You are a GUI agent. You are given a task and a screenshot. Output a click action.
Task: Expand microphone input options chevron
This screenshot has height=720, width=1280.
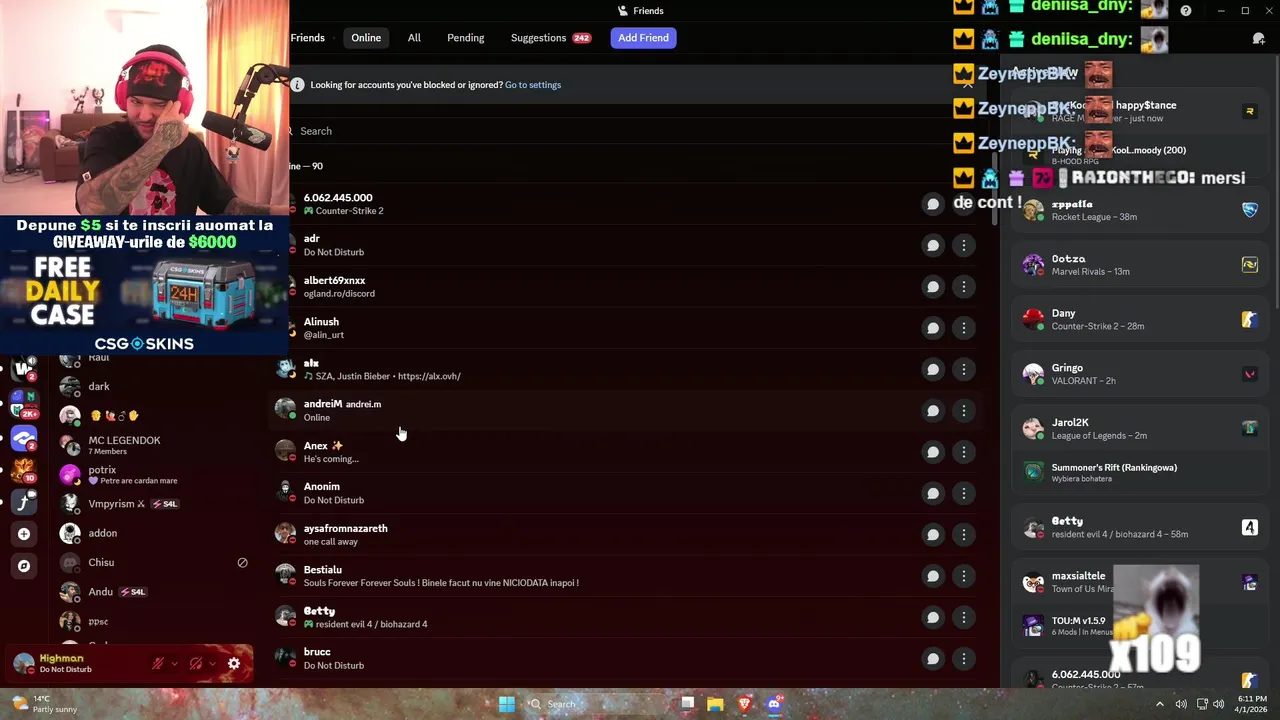point(174,663)
